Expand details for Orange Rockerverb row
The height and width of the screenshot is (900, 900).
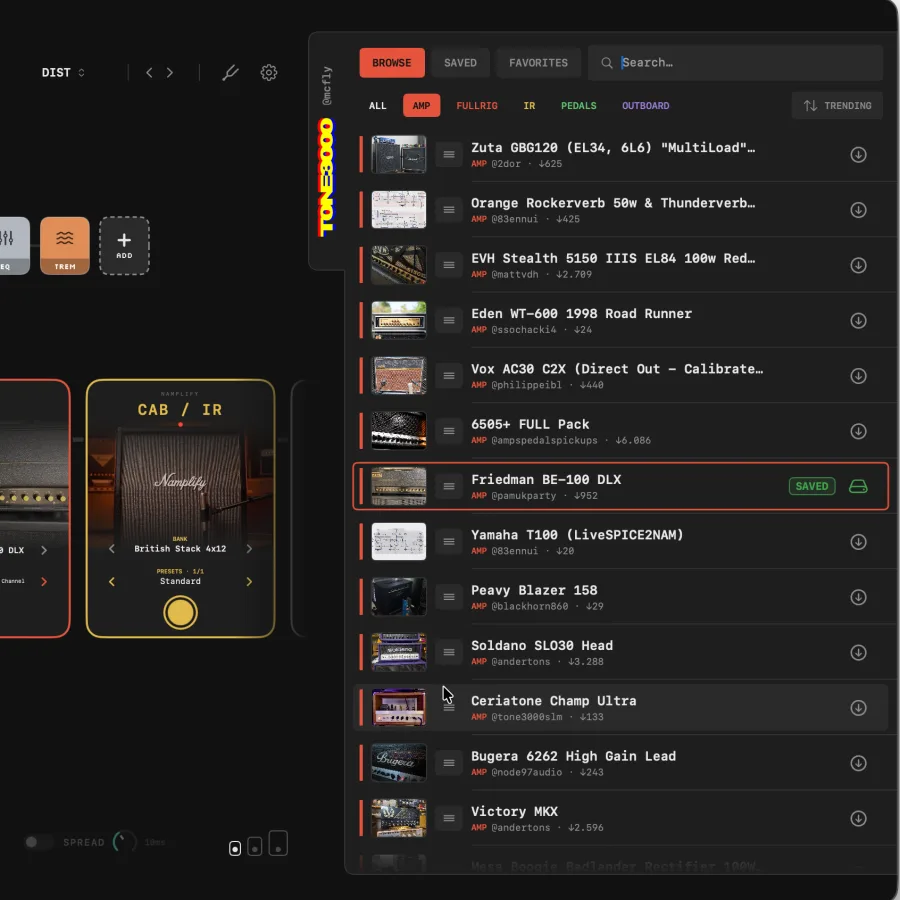click(449, 210)
